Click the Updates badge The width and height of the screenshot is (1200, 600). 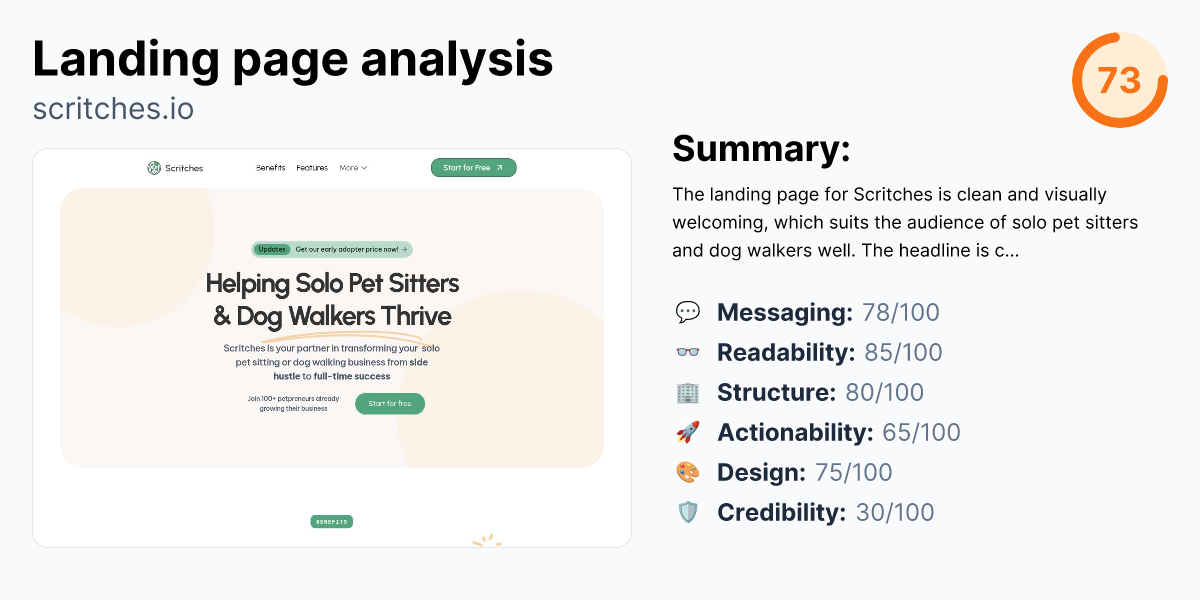[271, 249]
